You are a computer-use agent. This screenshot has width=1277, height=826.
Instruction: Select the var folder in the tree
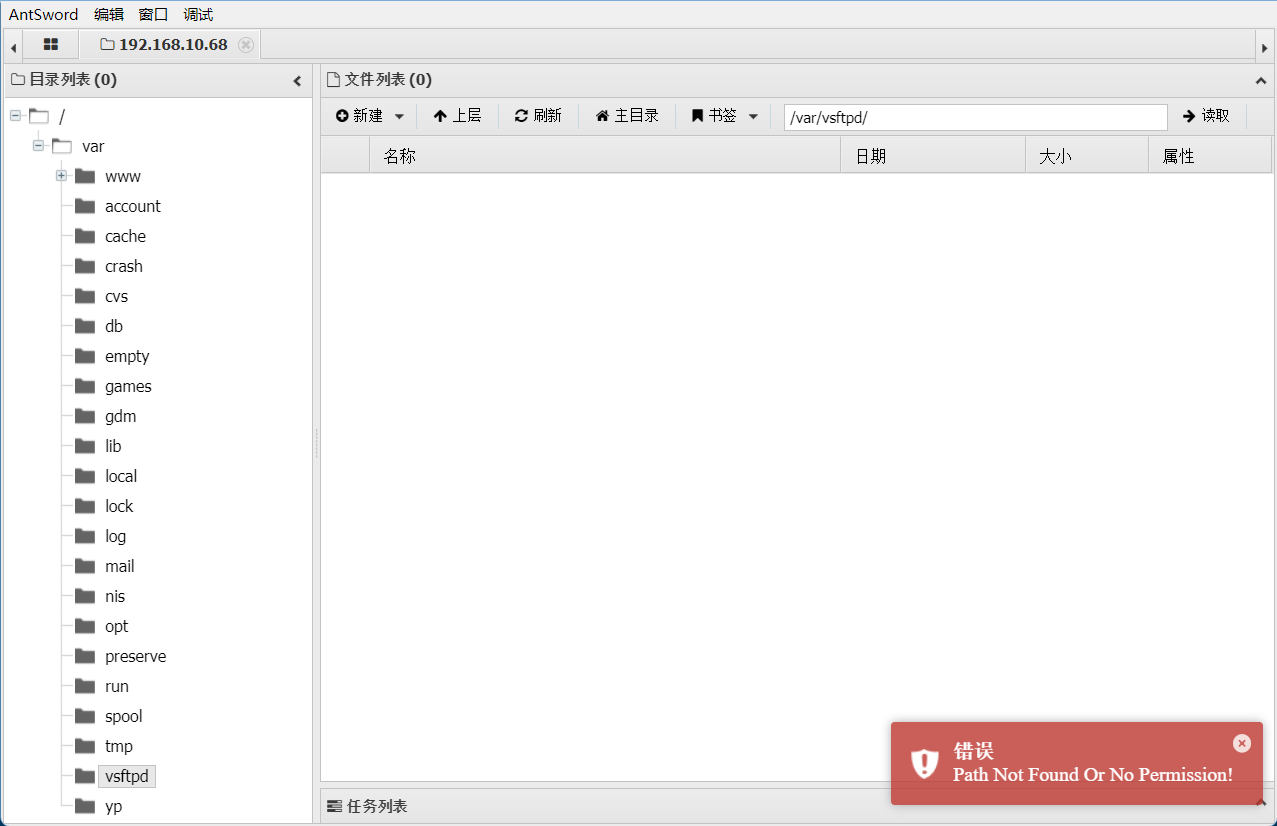click(x=93, y=146)
